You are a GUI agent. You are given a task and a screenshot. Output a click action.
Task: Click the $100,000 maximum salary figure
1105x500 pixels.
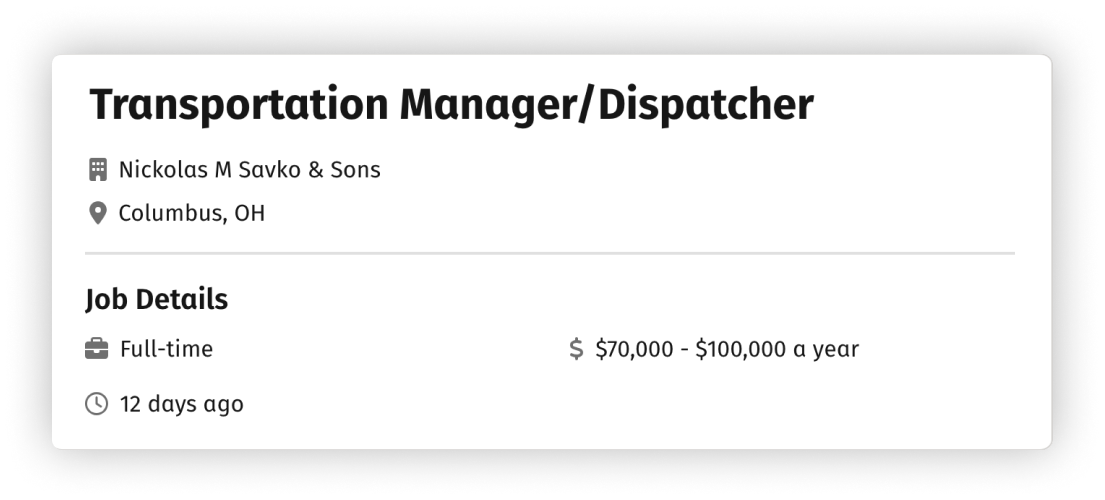pos(740,349)
